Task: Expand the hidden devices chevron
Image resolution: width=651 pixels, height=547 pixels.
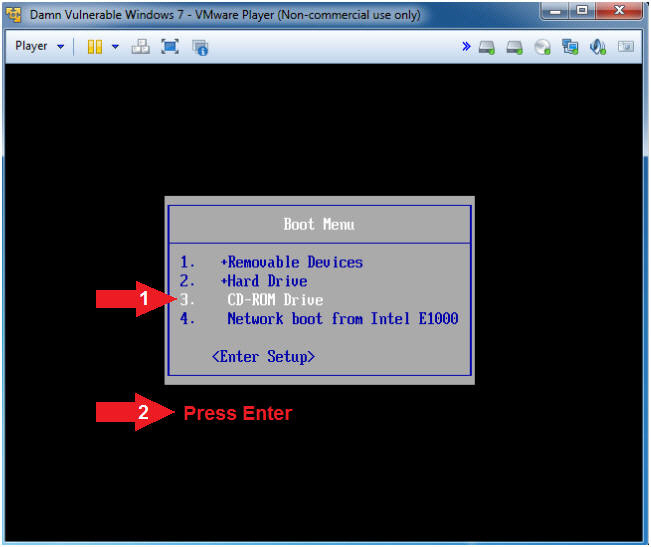Action: click(467, 46)
